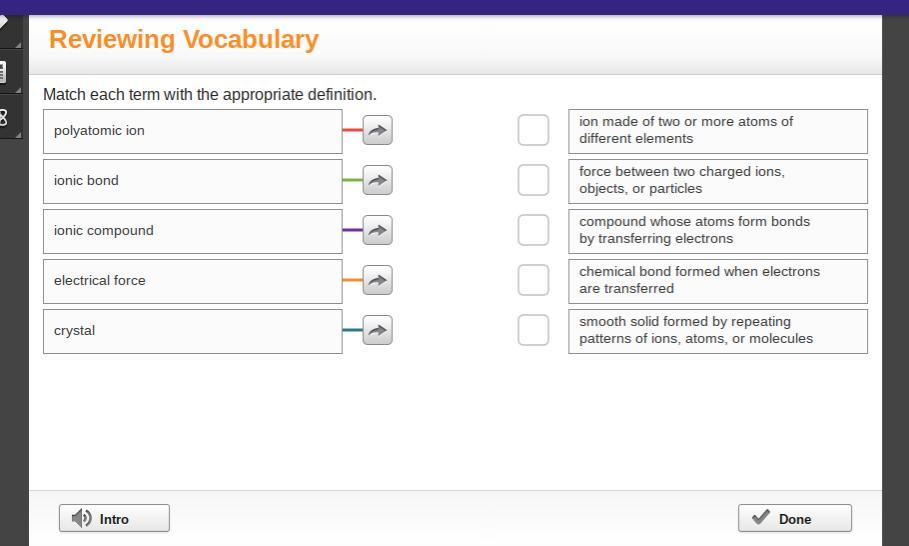Check box for 'compound whose atoms form bonds'

click(533, 230)
